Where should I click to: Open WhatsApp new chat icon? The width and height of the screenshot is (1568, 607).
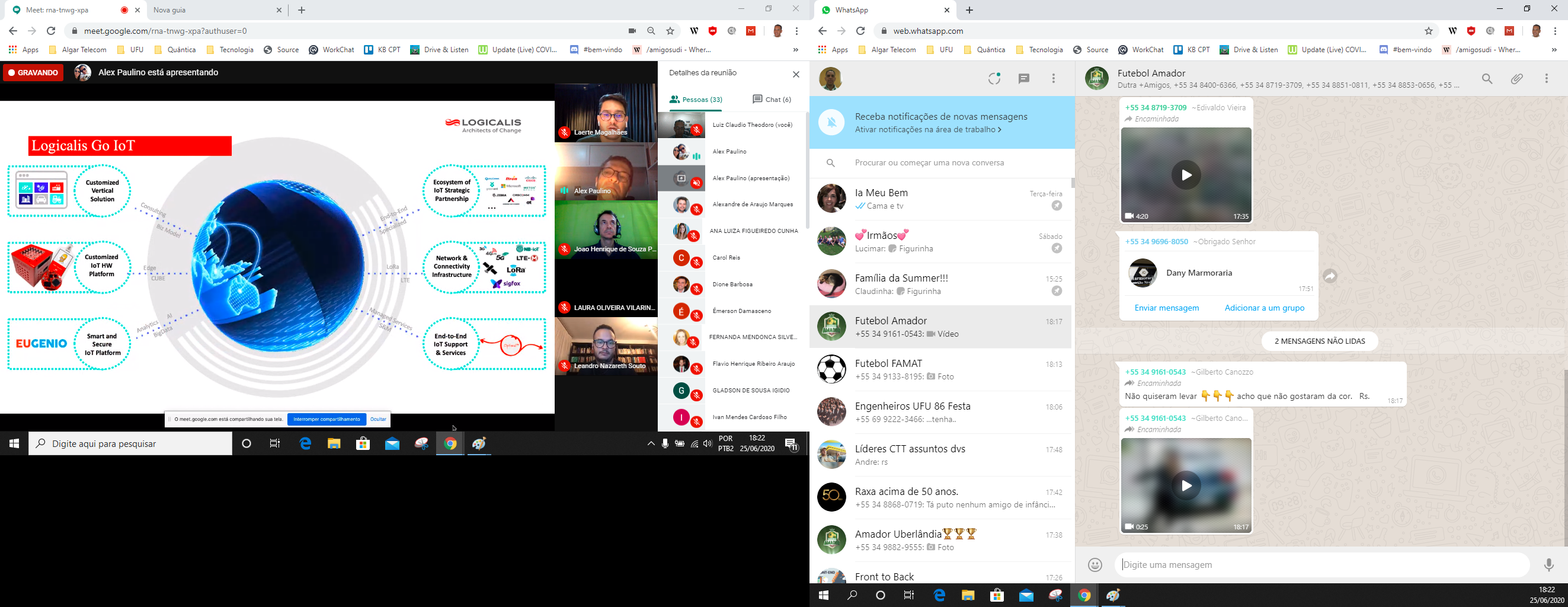[1024, 78]
